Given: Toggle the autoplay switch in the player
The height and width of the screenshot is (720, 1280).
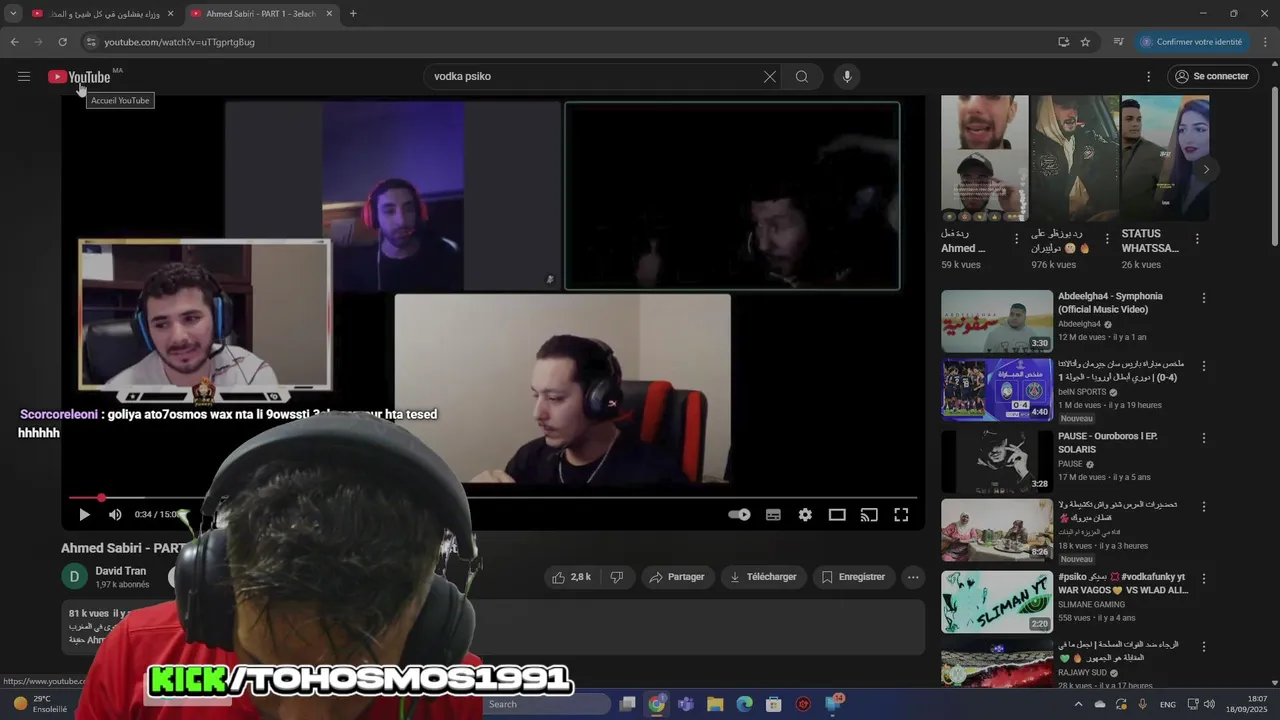Looking at the screenshot, I should [x=739, y=515].
